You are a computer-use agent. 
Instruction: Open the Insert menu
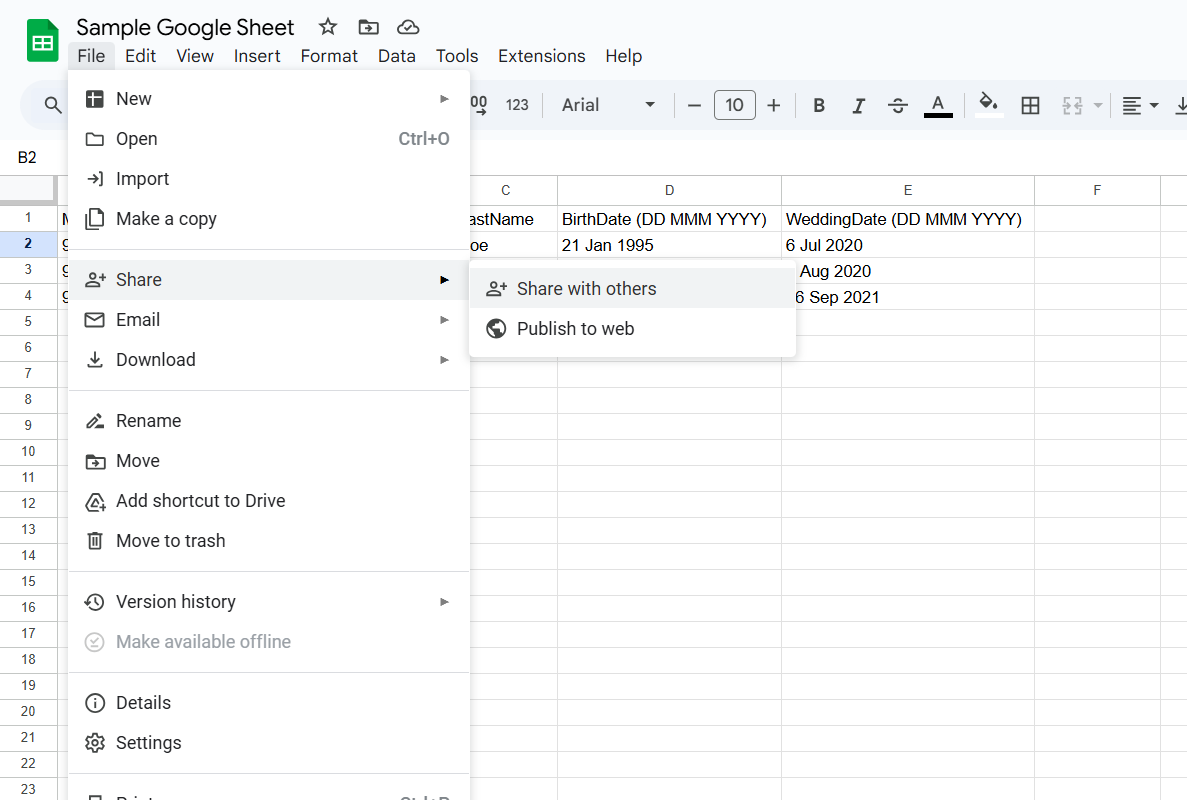coord(257,56)
